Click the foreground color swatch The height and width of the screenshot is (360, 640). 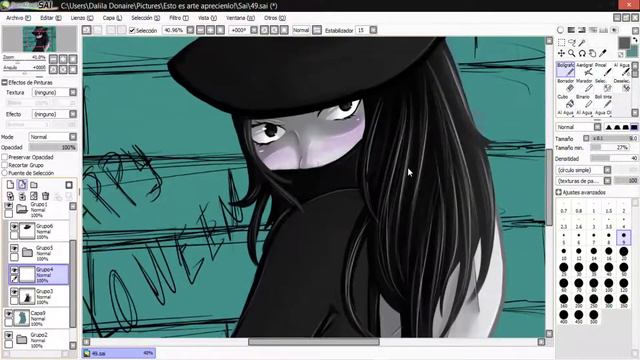pos(624,42)
